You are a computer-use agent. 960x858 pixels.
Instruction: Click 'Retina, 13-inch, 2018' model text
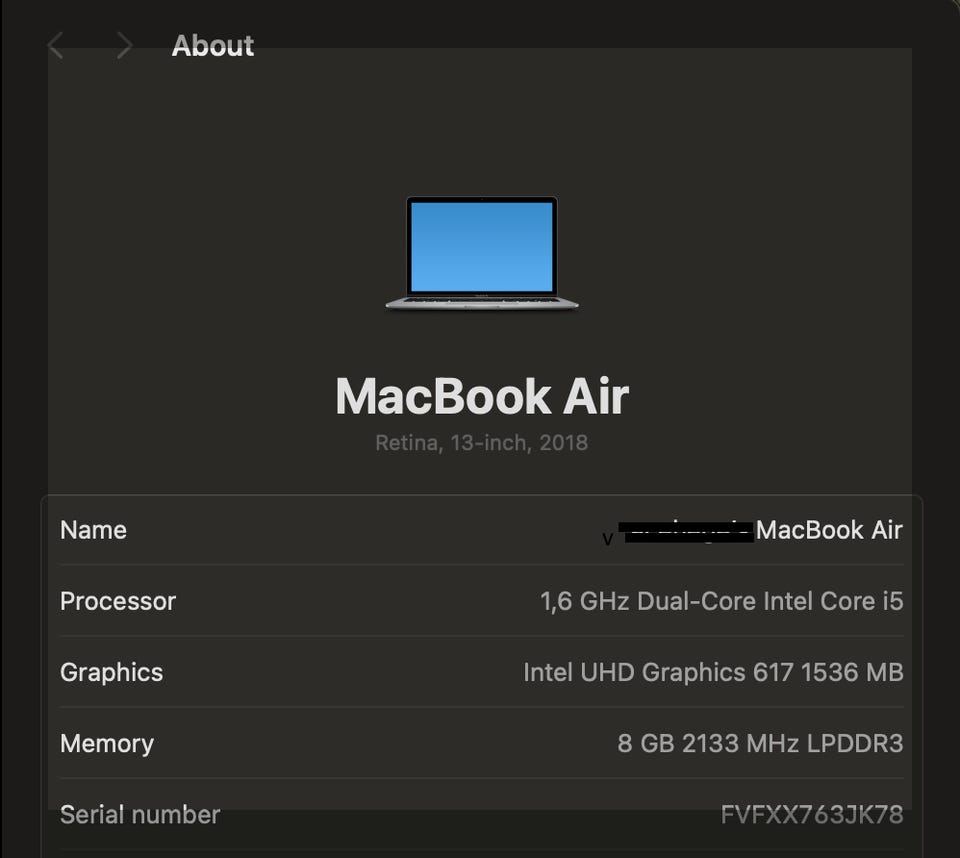point(481,442)
